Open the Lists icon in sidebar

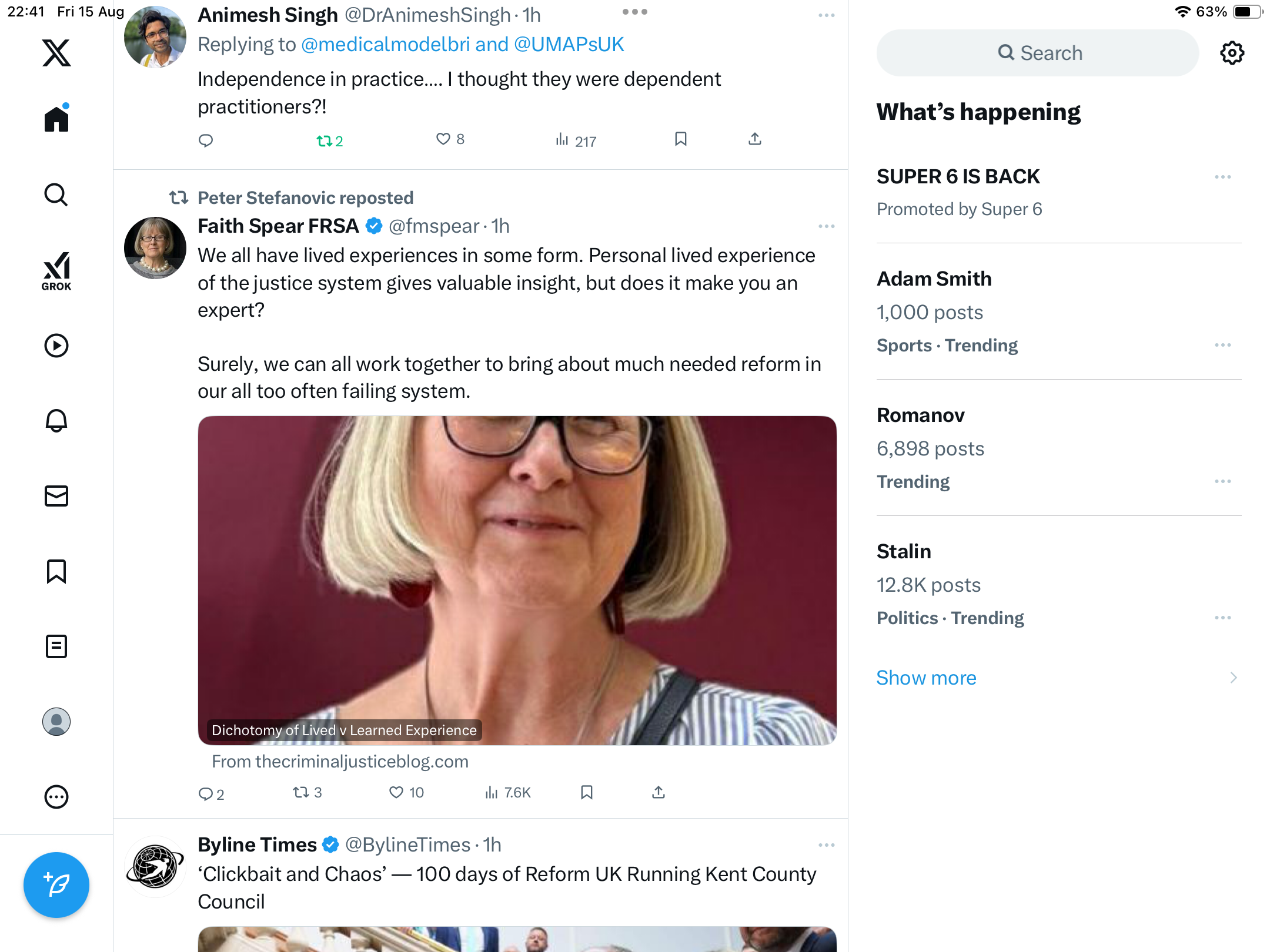56,646
